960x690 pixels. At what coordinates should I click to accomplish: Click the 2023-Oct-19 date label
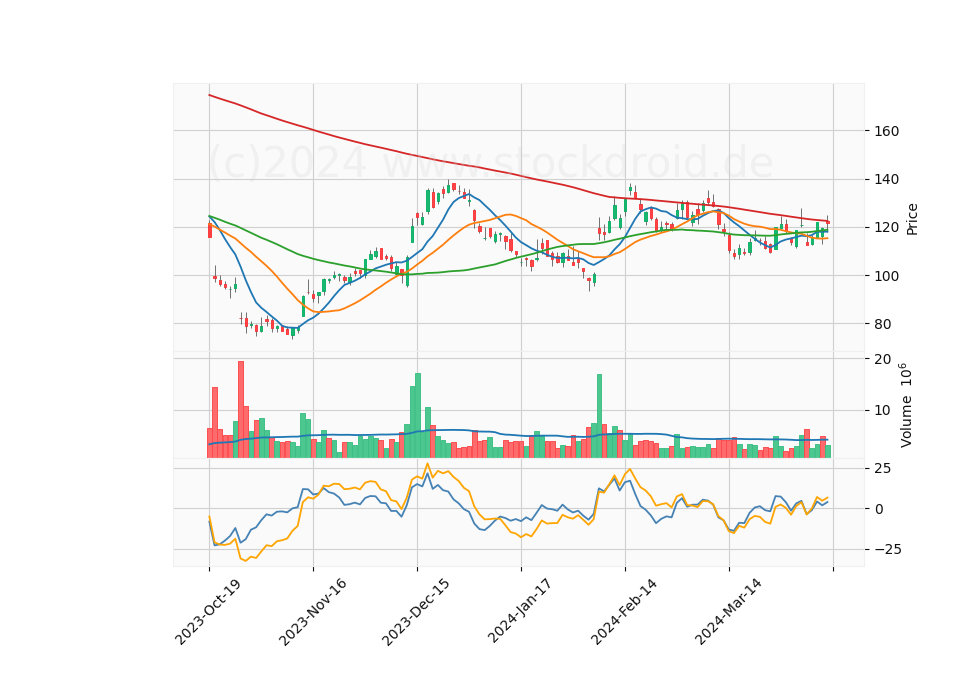coord(208,611)
